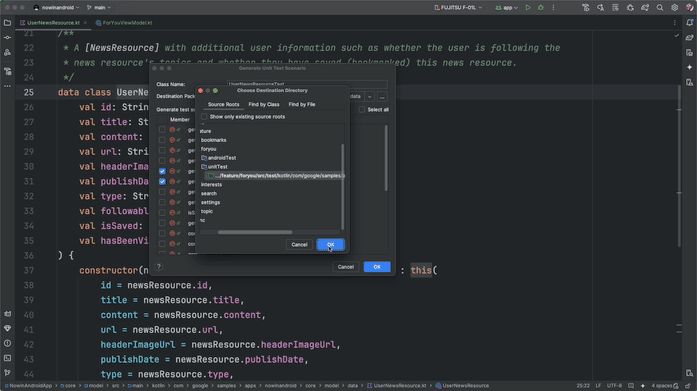Expand the Destination Package dropdown arrow

pyautogui.click(x=369, y=96)
